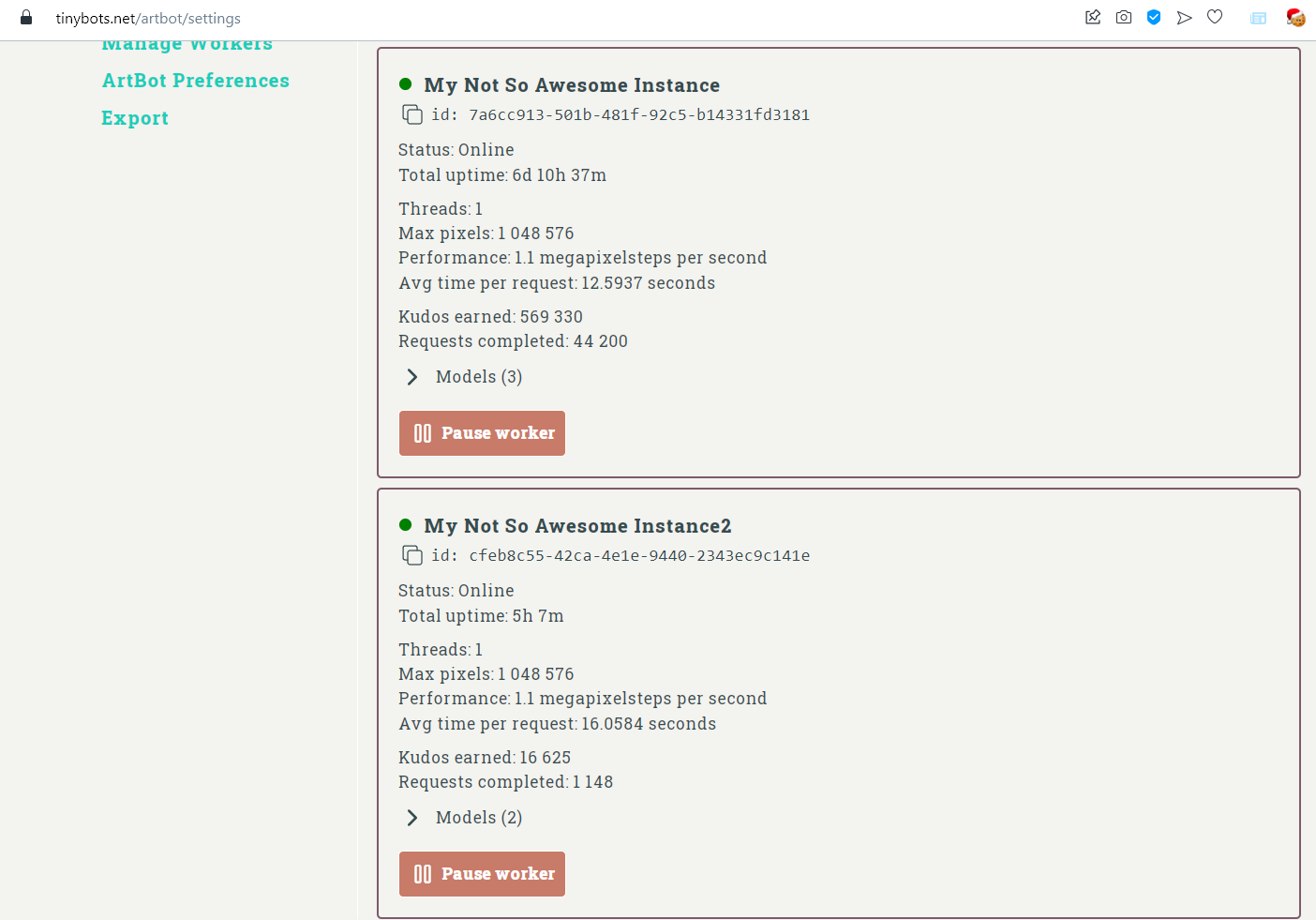
Task: Click Avg time per request: 16.0584 seconds
Action: [557, 724]
